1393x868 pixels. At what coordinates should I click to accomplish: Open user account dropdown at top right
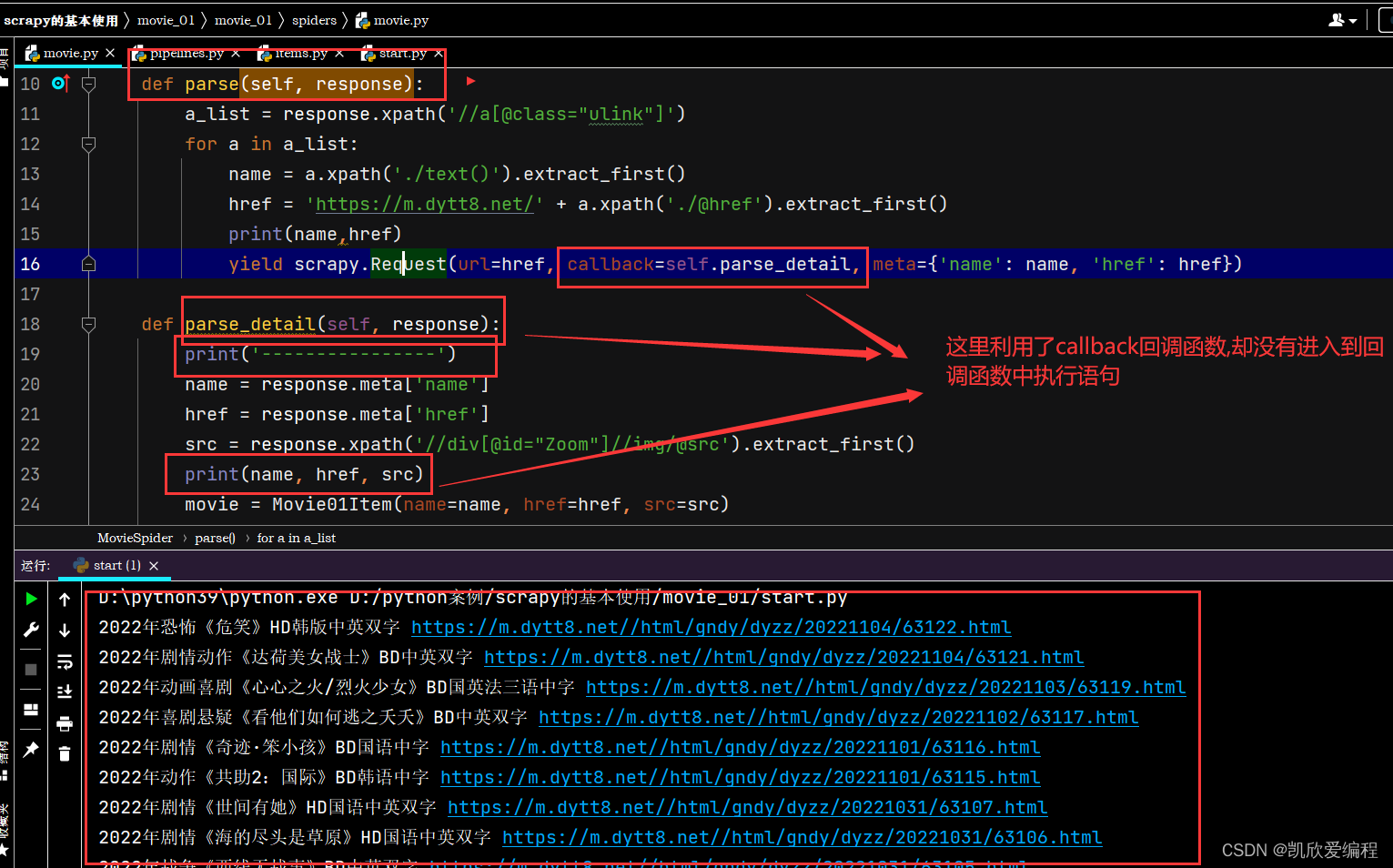coord(1343,20)
